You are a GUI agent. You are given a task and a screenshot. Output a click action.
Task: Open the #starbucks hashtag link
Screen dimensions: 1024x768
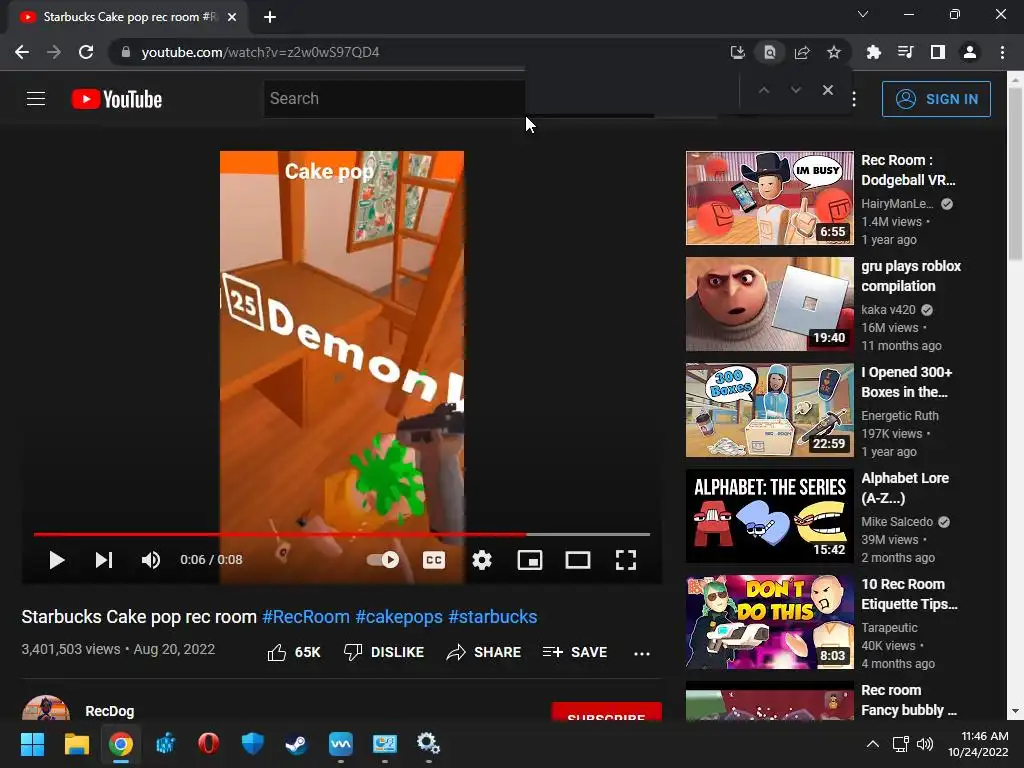click(x=493, y=616)
